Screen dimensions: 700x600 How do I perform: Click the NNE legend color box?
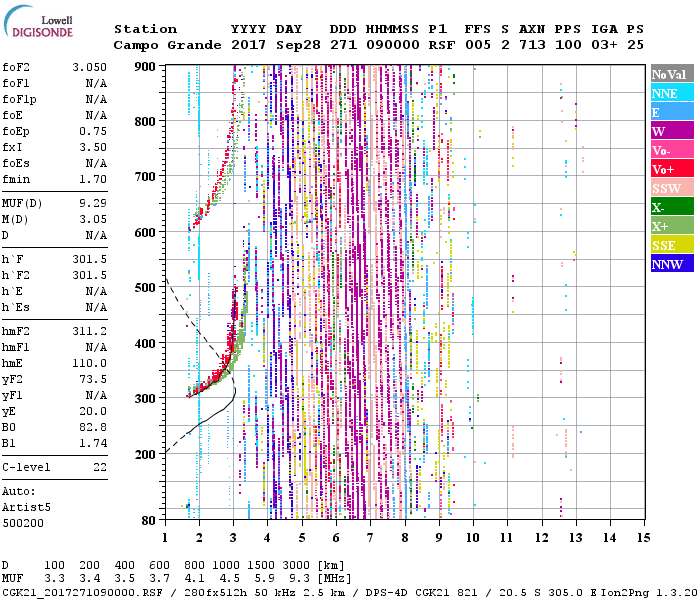[668, 93]
